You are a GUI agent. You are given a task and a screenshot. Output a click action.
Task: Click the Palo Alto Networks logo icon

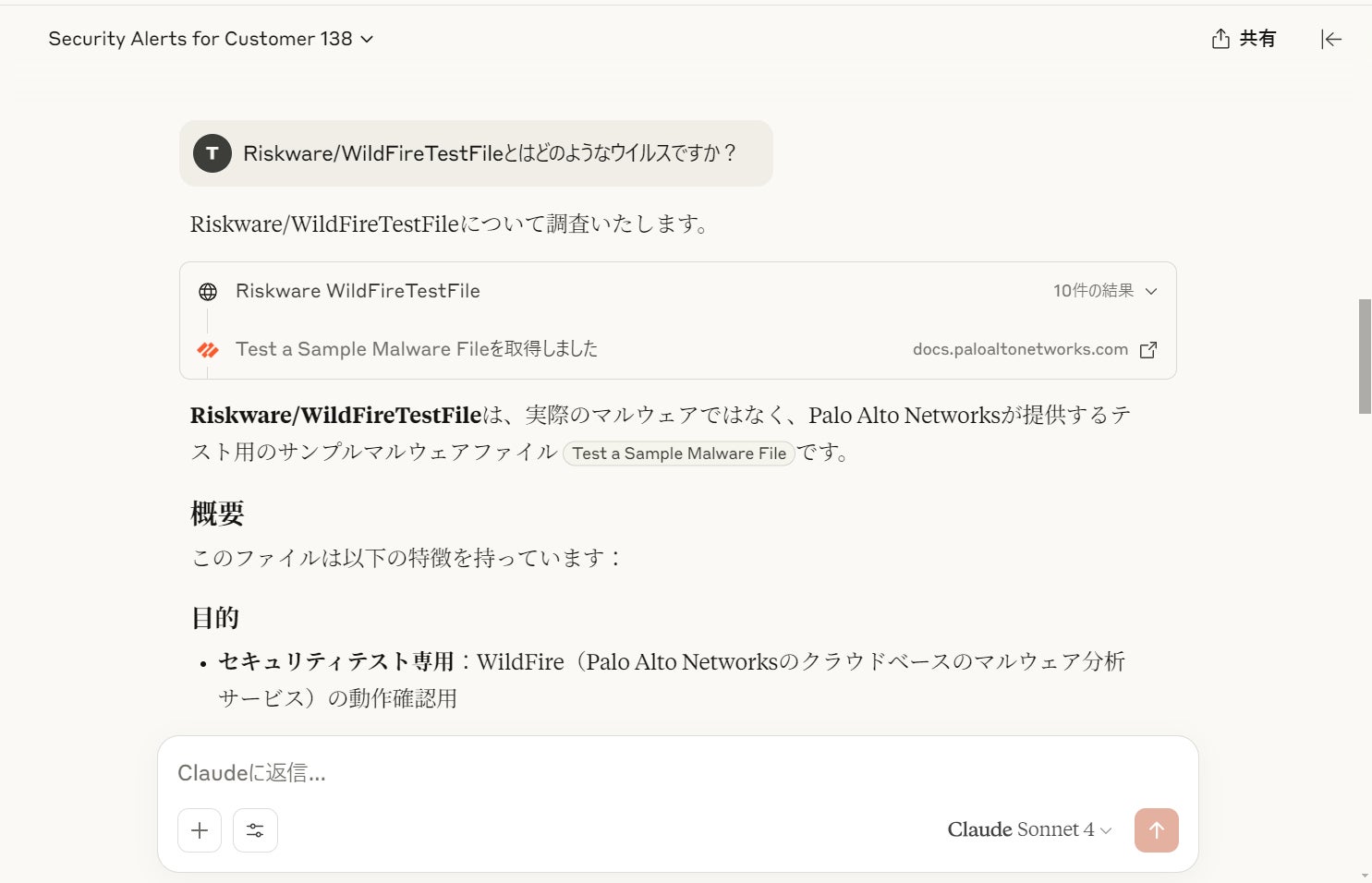(208, 350)
